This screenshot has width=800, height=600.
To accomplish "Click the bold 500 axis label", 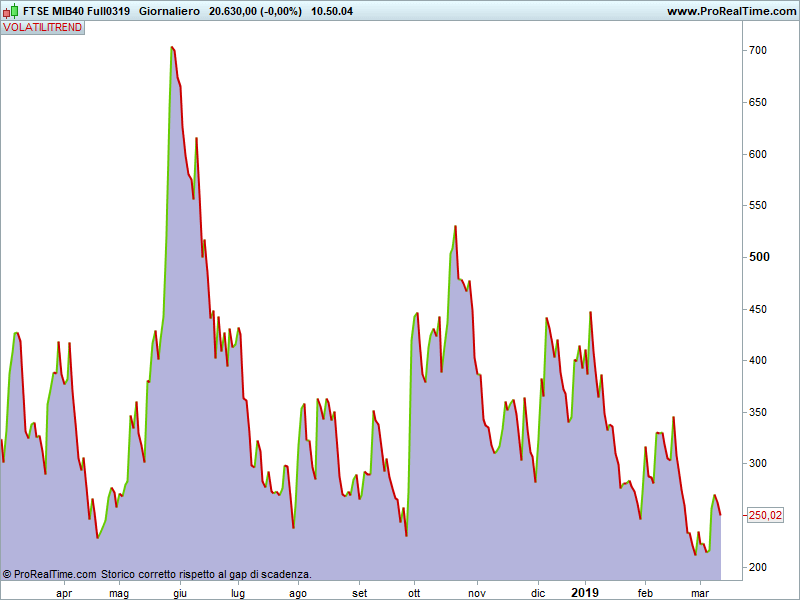I will [x=759, y=257].
